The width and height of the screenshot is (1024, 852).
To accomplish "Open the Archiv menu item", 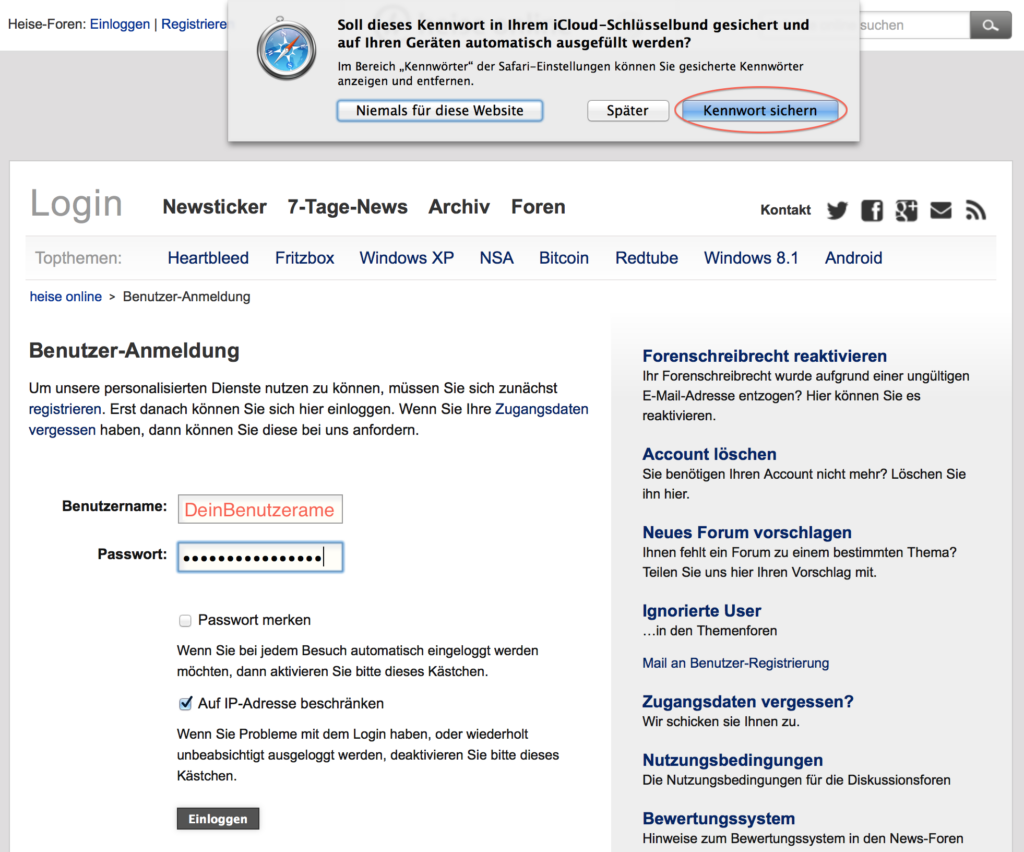I will click(459, 207).
